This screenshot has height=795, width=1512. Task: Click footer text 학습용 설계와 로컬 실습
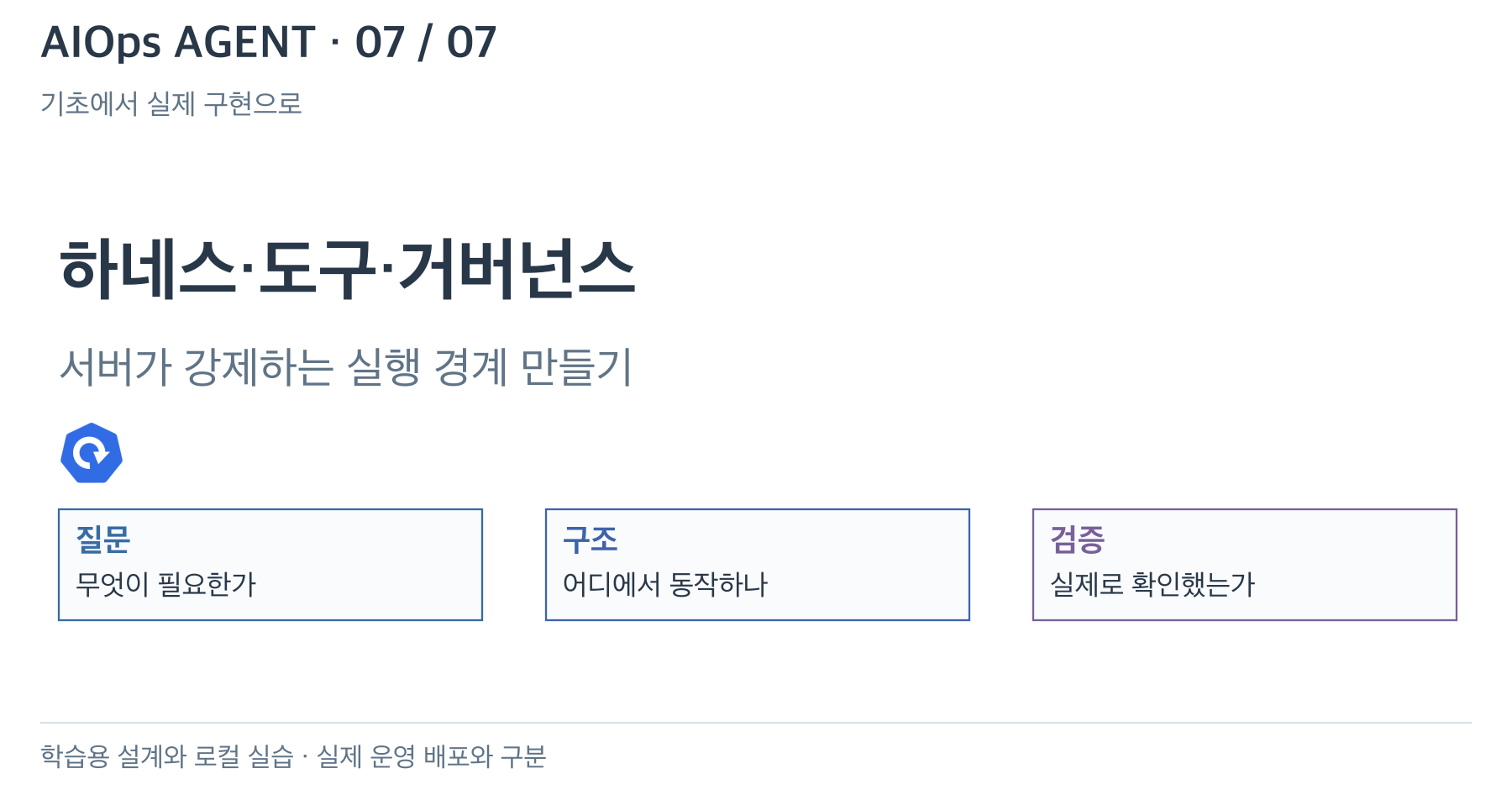pos(167,756)
